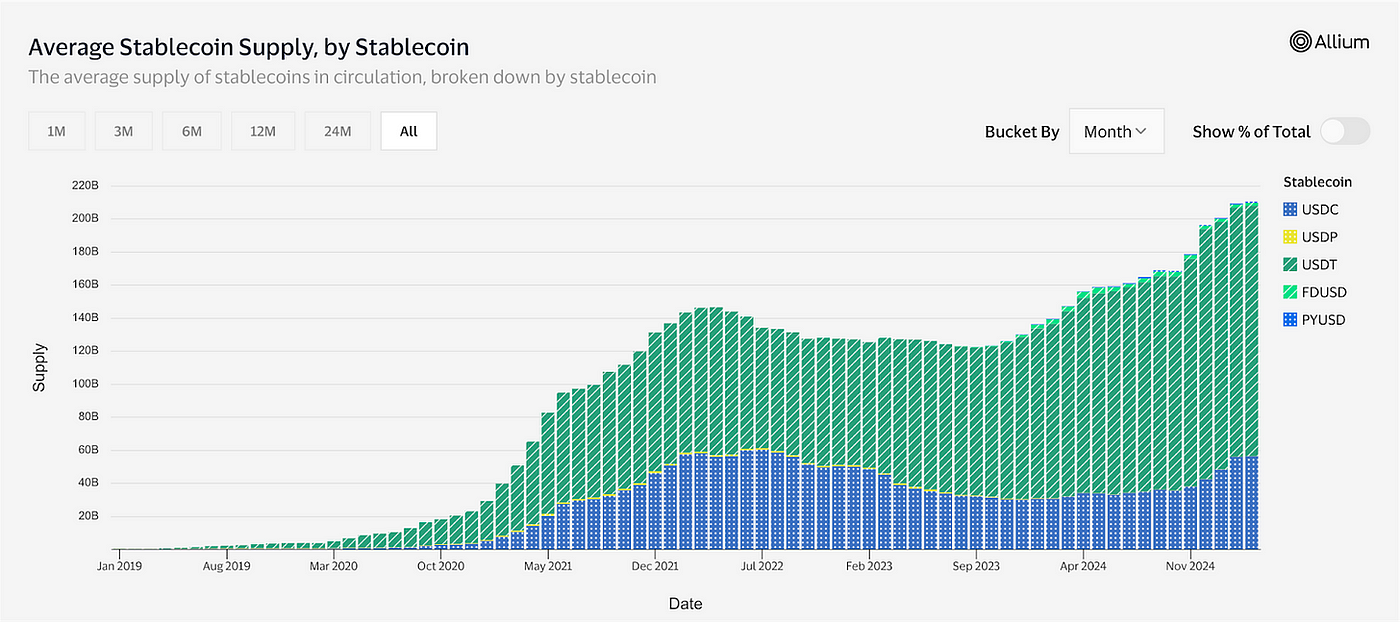Image resolution: width=1400 pixels, height=622 pixels.
Task: Click the FDUSD legend swatch icon
Action: pyautogui.click(x=1292, y=291)
